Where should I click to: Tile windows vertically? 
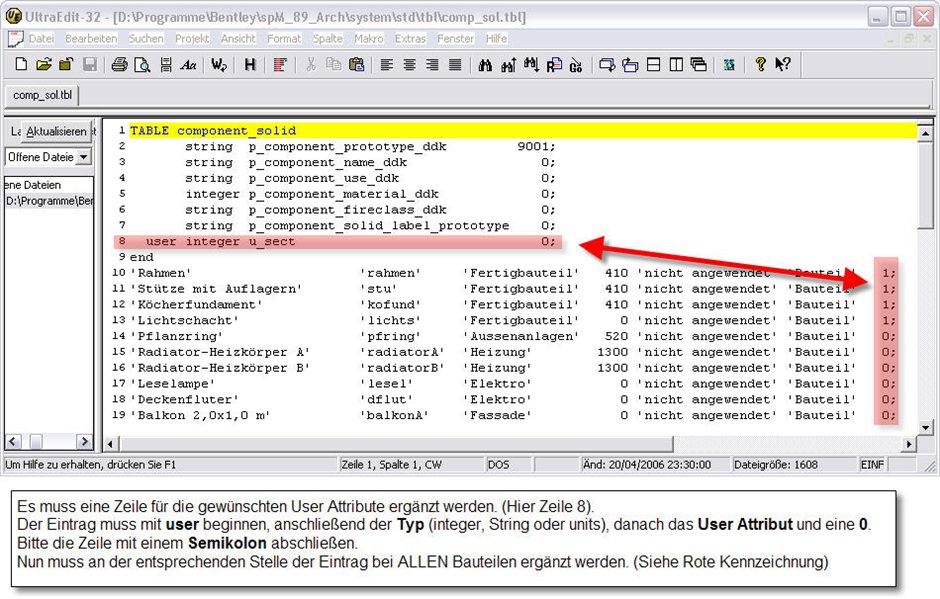coord(676,64)
